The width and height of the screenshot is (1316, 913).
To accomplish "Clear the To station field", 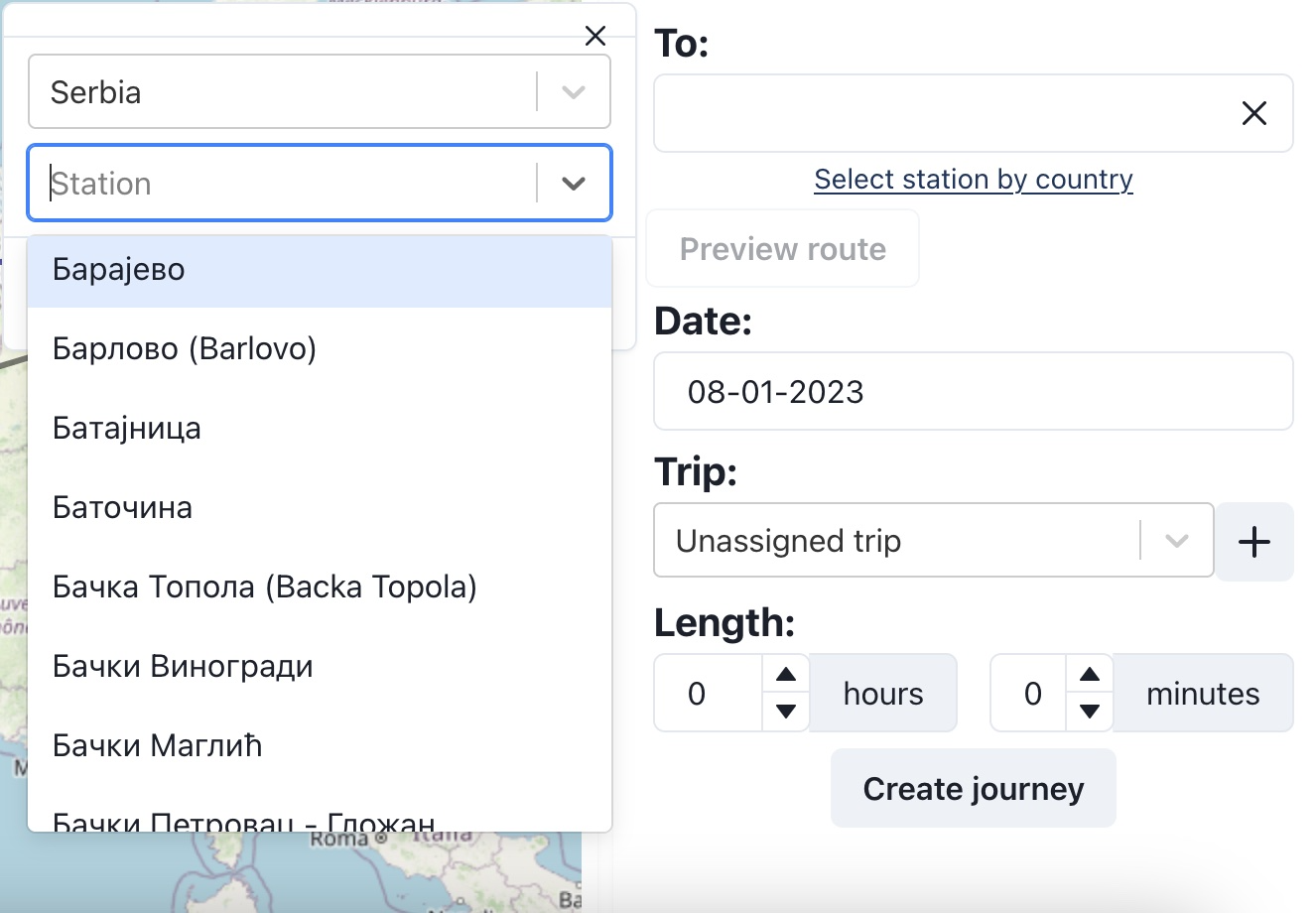I will [1253, 113].
